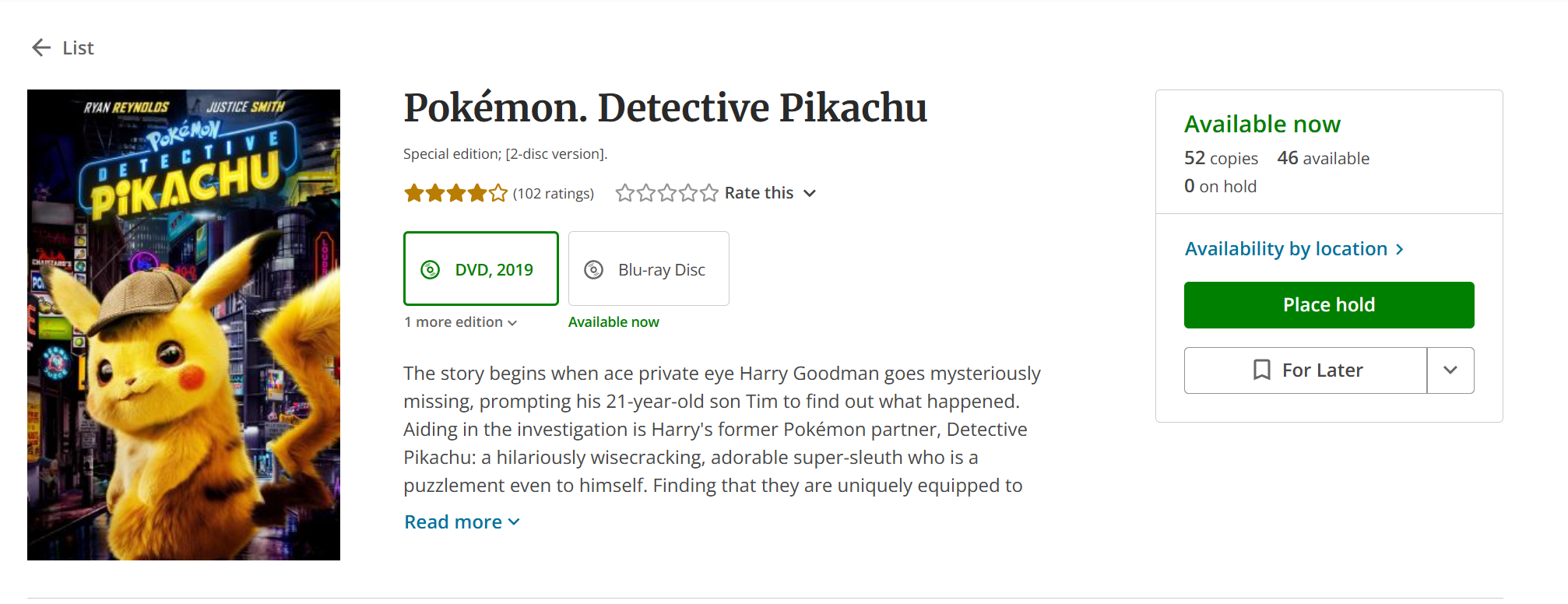
Task: Rate this title three stars
Action: (666, 193)
